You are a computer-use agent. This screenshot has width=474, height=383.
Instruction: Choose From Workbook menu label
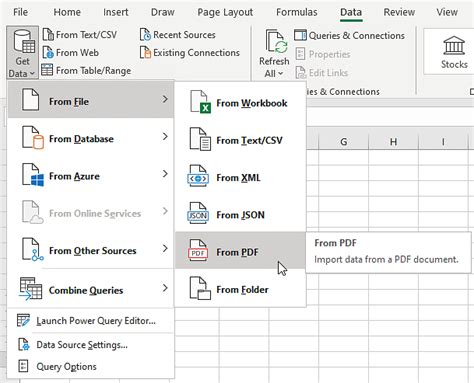(x=252, y=103)
